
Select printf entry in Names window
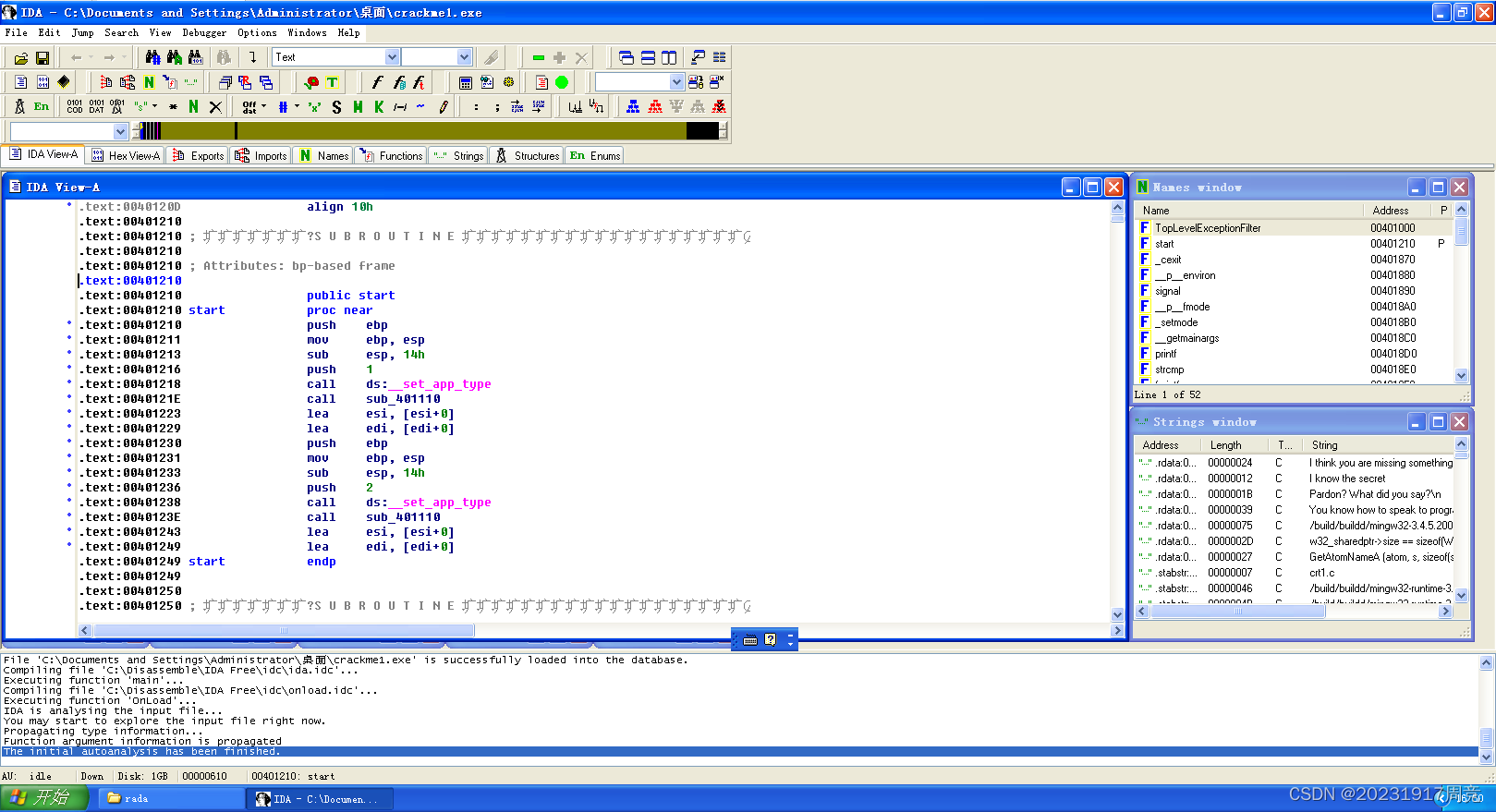pyautogui.click(x=1165, y=354)
